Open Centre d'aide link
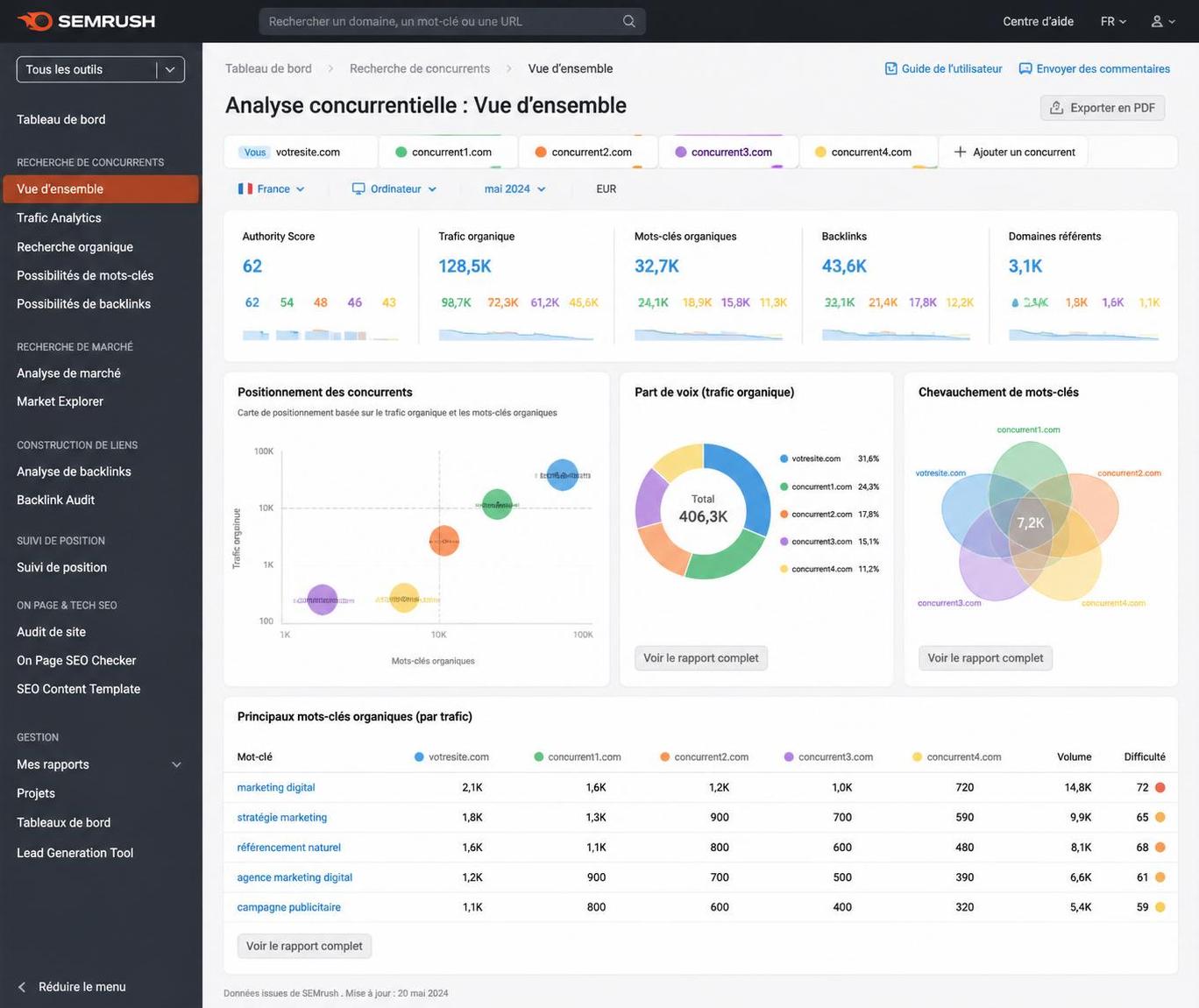Screen dimensions: 1199x1008 point(1038,21)
